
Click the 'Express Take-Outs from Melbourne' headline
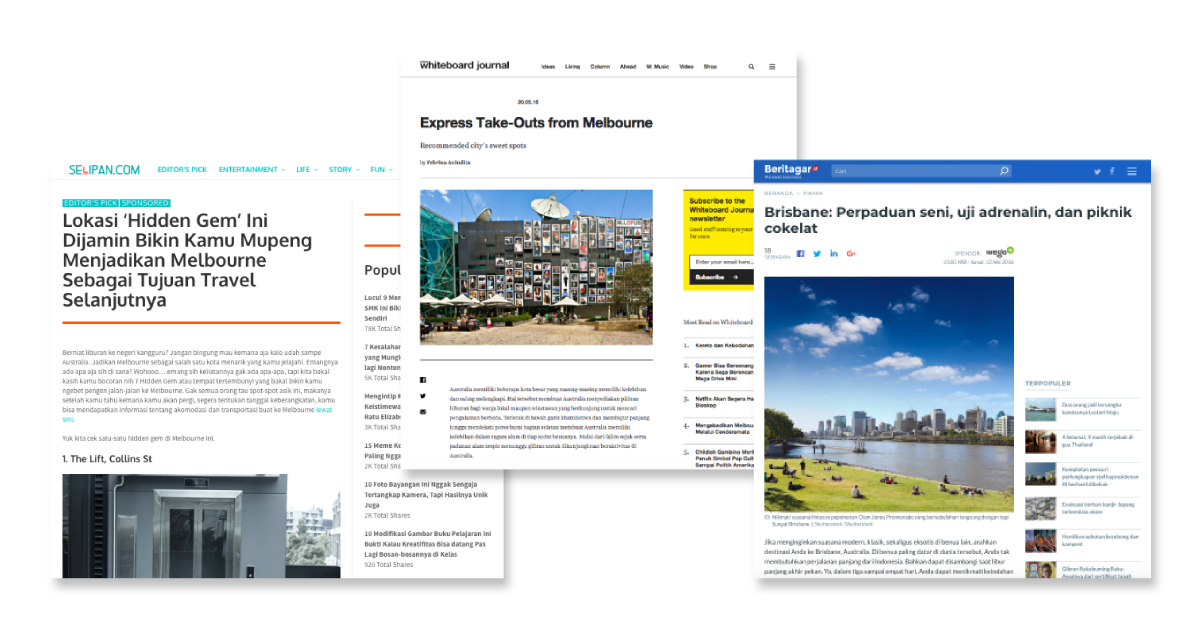click(536, 123)
